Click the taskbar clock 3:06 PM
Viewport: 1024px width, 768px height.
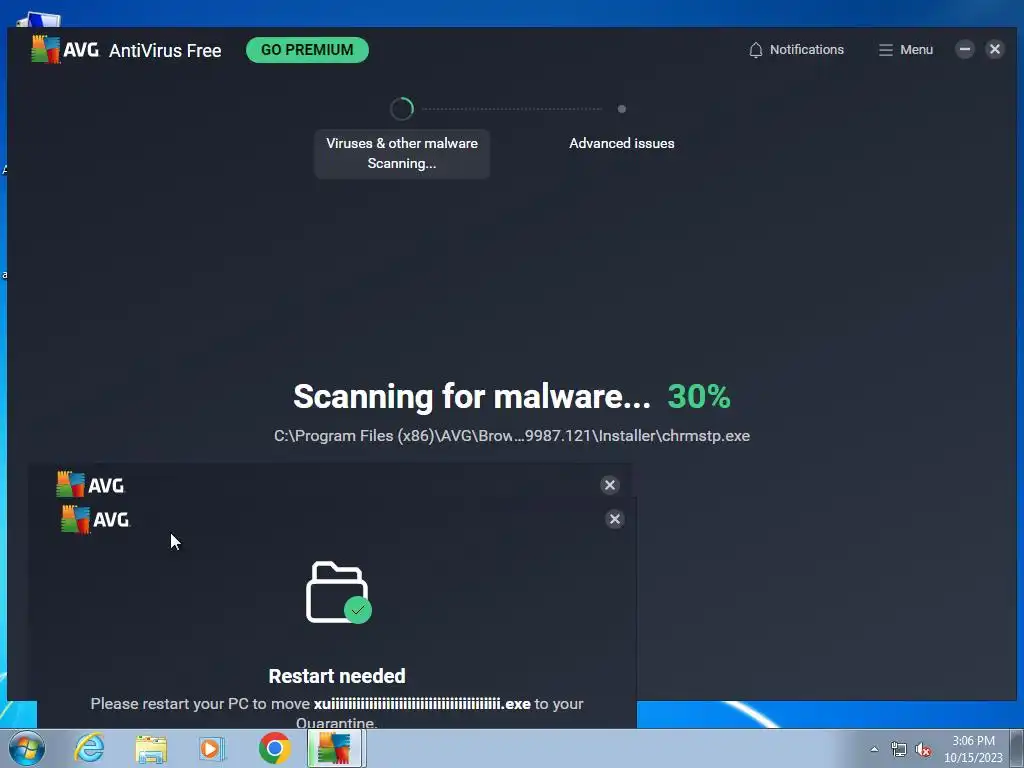point(973,749)
